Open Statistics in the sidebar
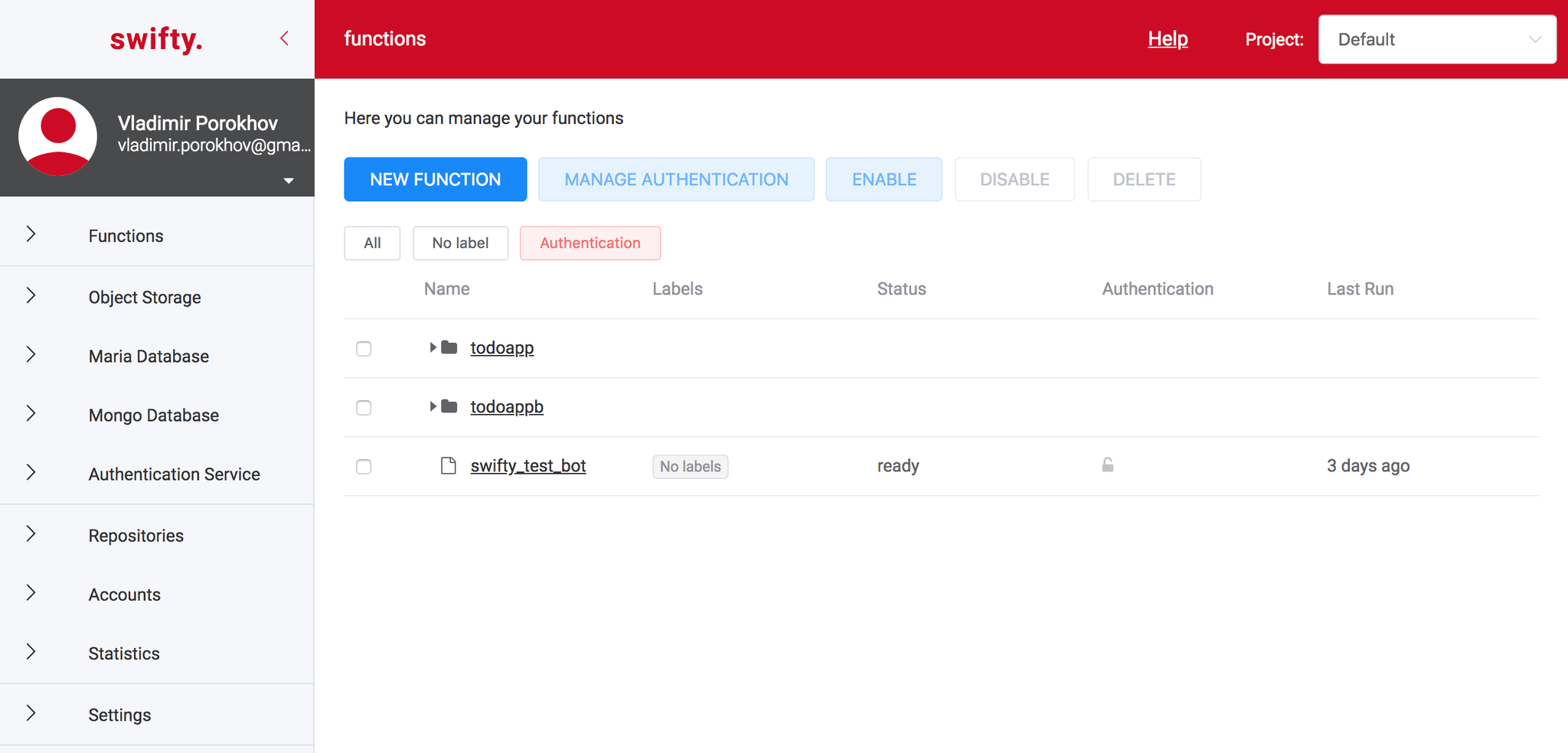 (x=123, y=653)
